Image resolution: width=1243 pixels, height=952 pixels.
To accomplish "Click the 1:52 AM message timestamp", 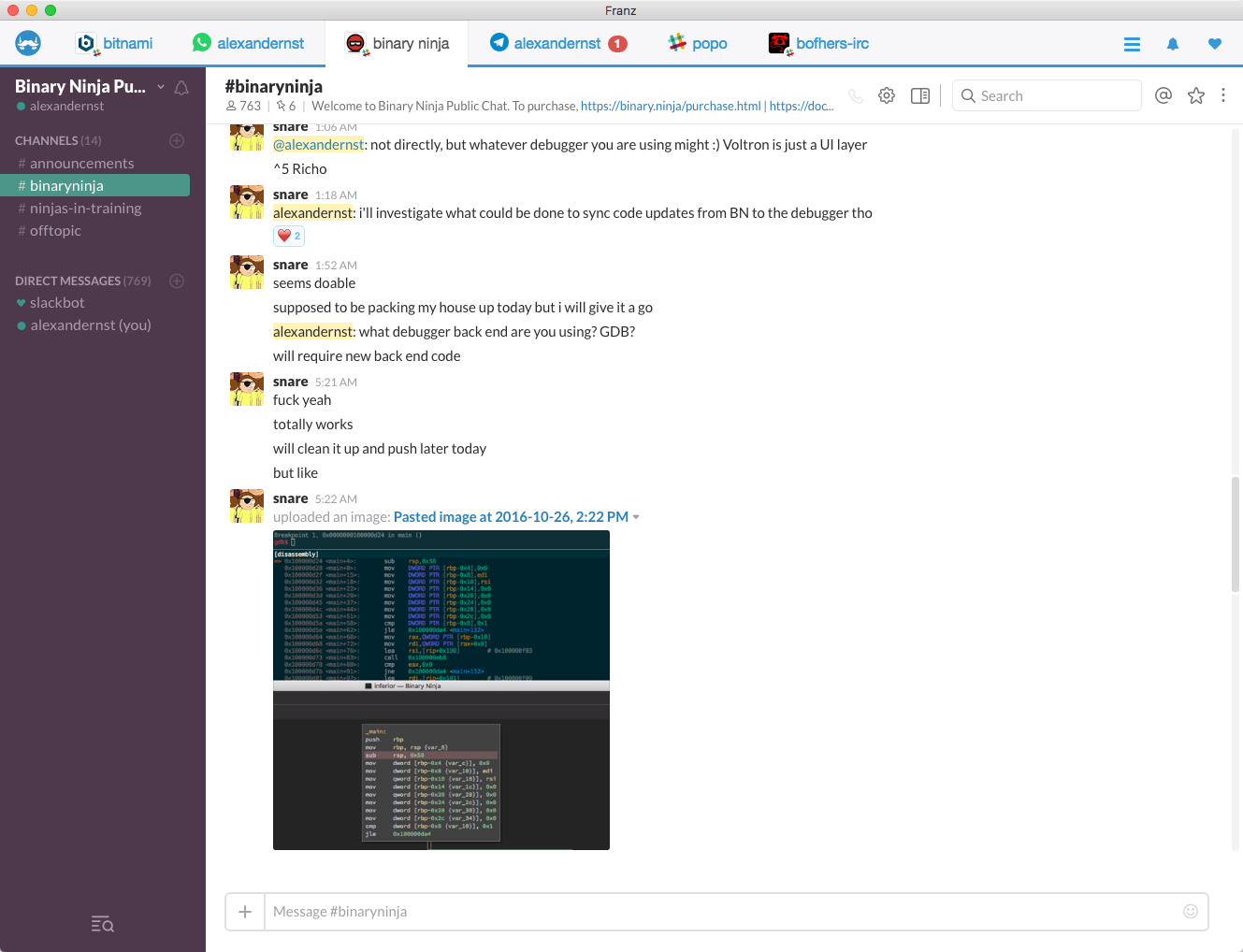I will click(x=336, y=266).
